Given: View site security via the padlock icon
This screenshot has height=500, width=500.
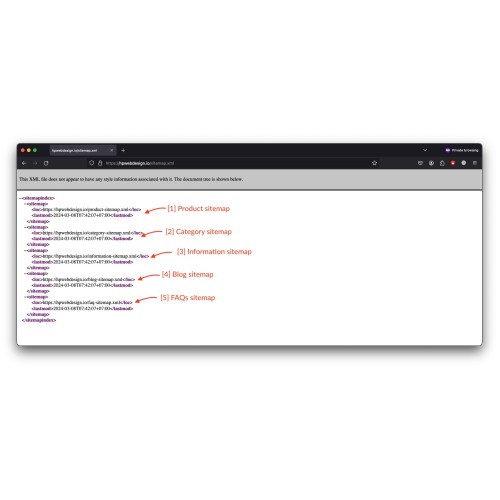Looking at the screenshot, I should tap(100, 163).
